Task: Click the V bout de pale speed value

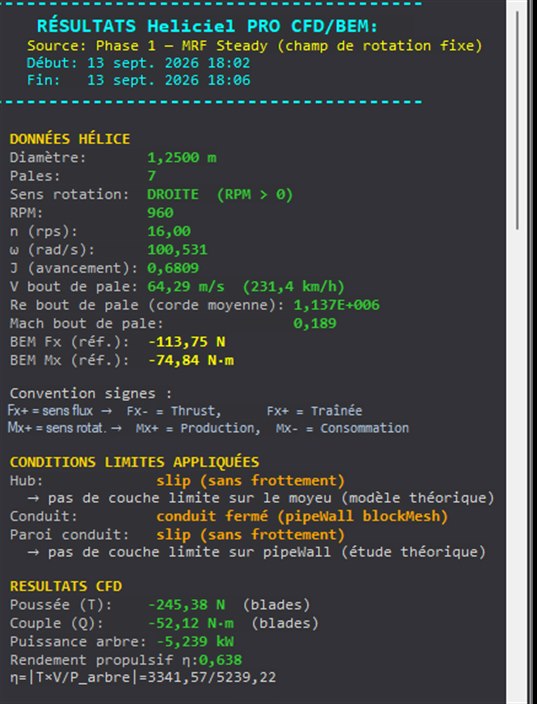Action: (246, 286)
